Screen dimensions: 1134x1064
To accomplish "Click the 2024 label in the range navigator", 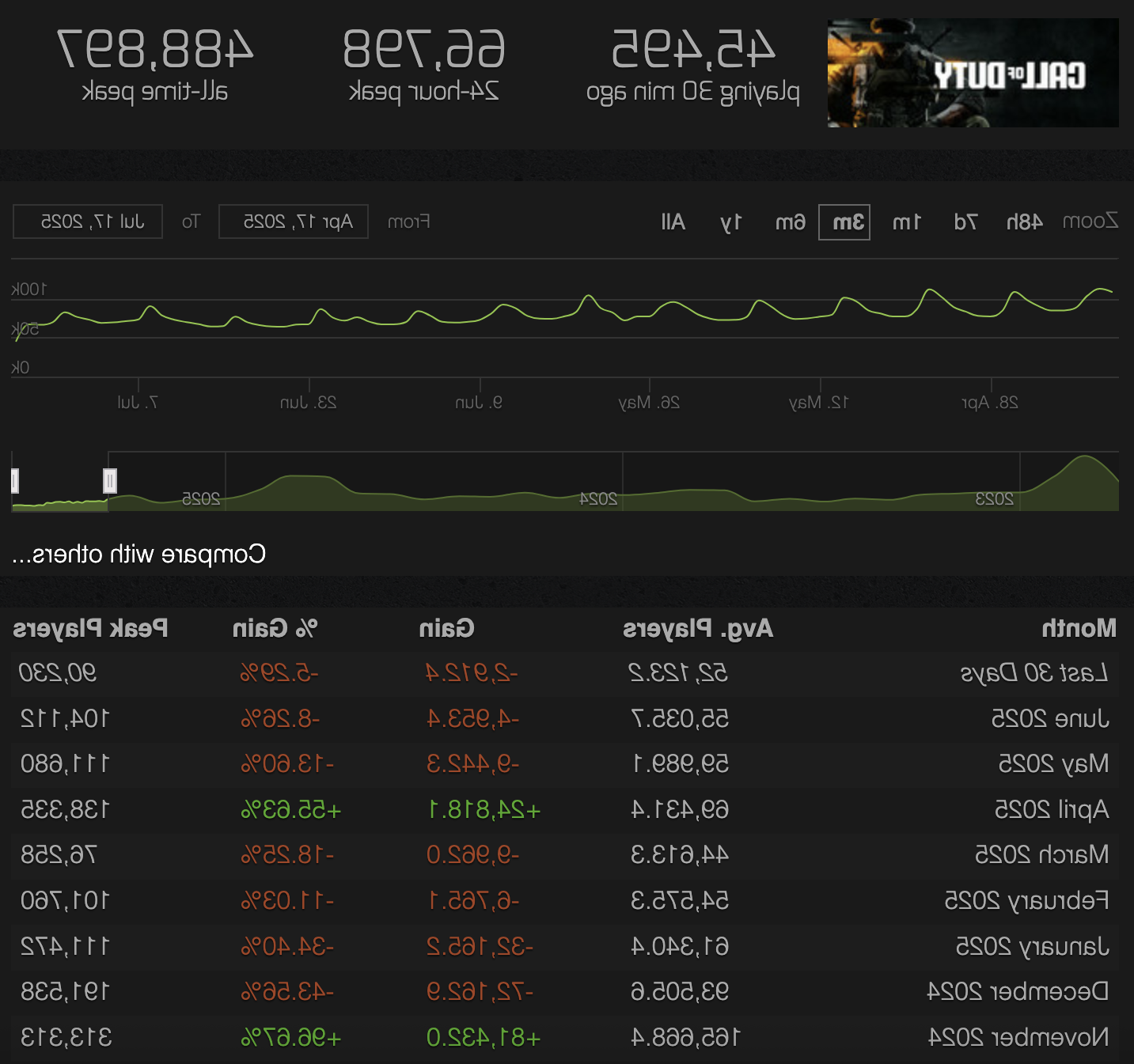I will click(x=598, y=499).
